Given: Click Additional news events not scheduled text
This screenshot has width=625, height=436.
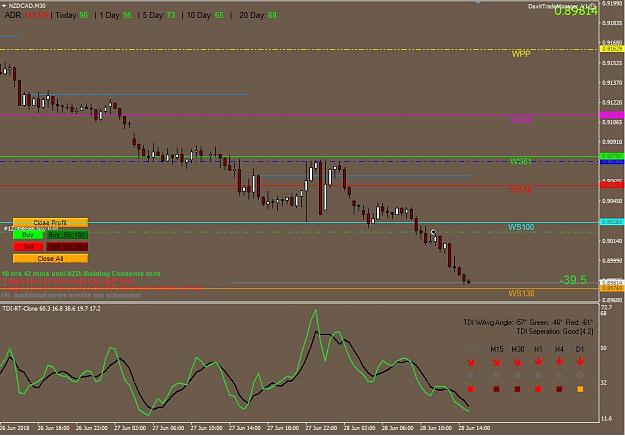Looking at the screenshot, I should [x=71, y=295].
